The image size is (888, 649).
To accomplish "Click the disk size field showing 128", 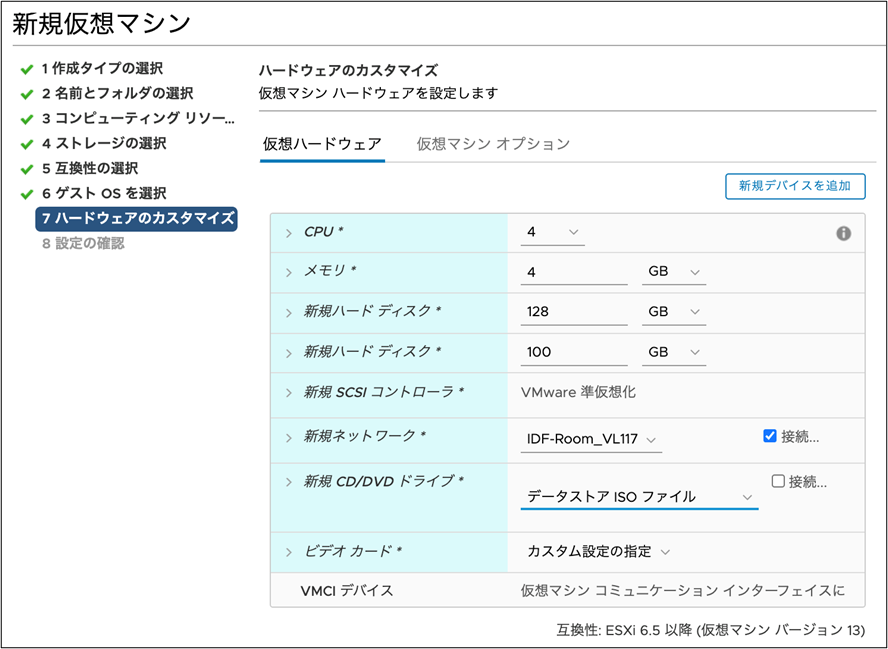I will pos(574,312).
